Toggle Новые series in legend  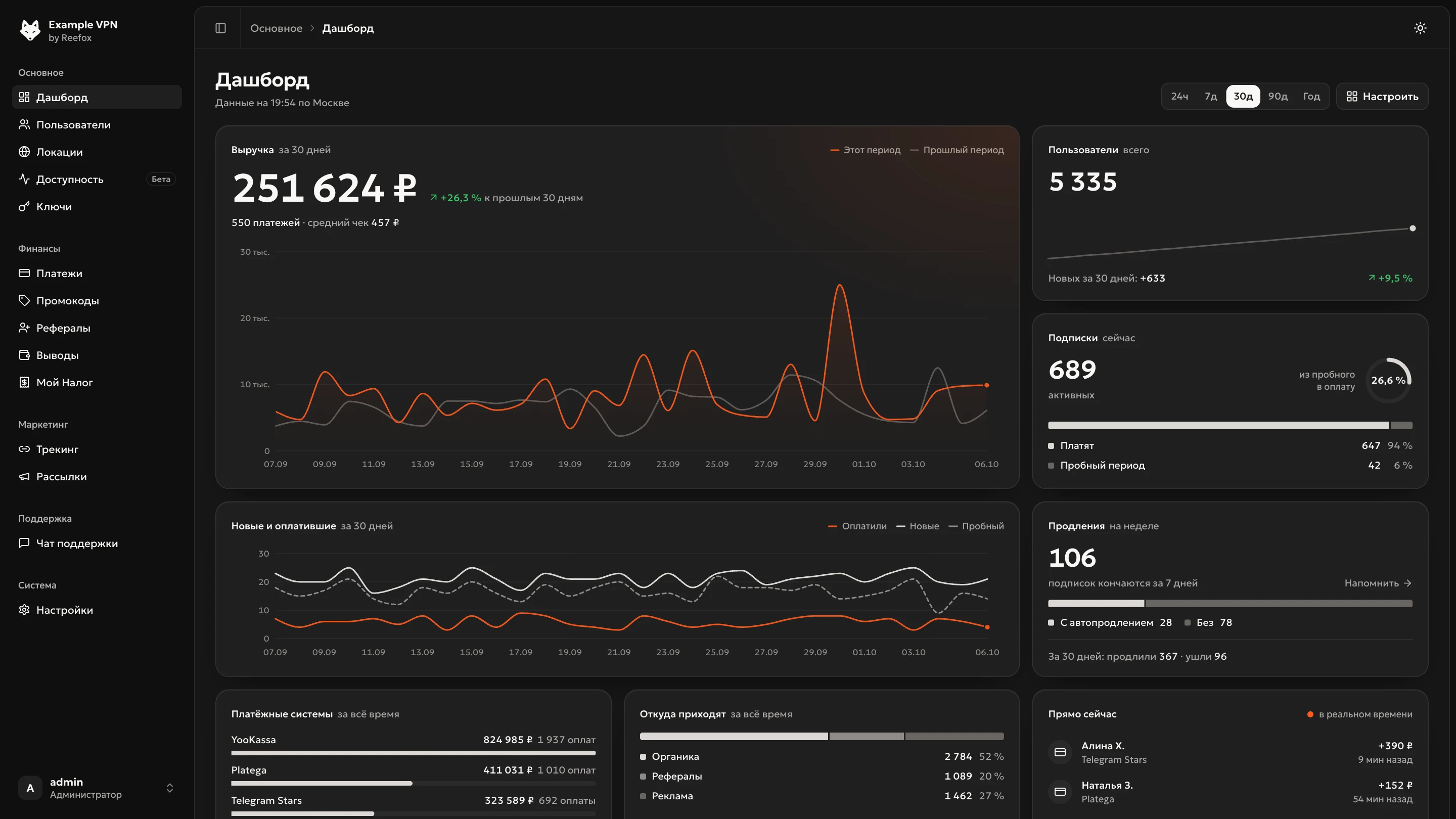[x=918, y=526]
